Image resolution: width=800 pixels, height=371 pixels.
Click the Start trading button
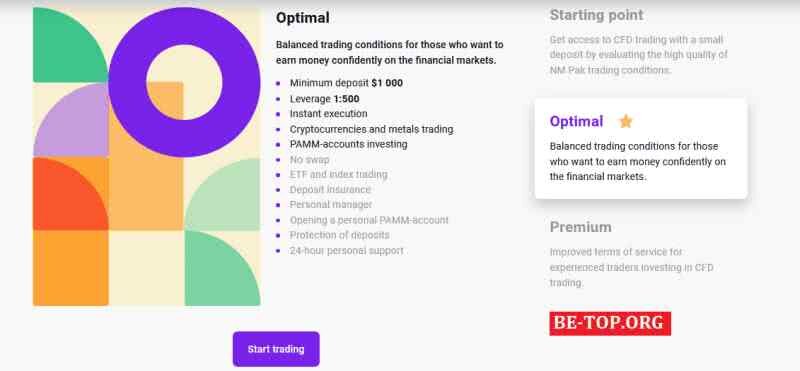pyautogui.click(x=276, y=349)
